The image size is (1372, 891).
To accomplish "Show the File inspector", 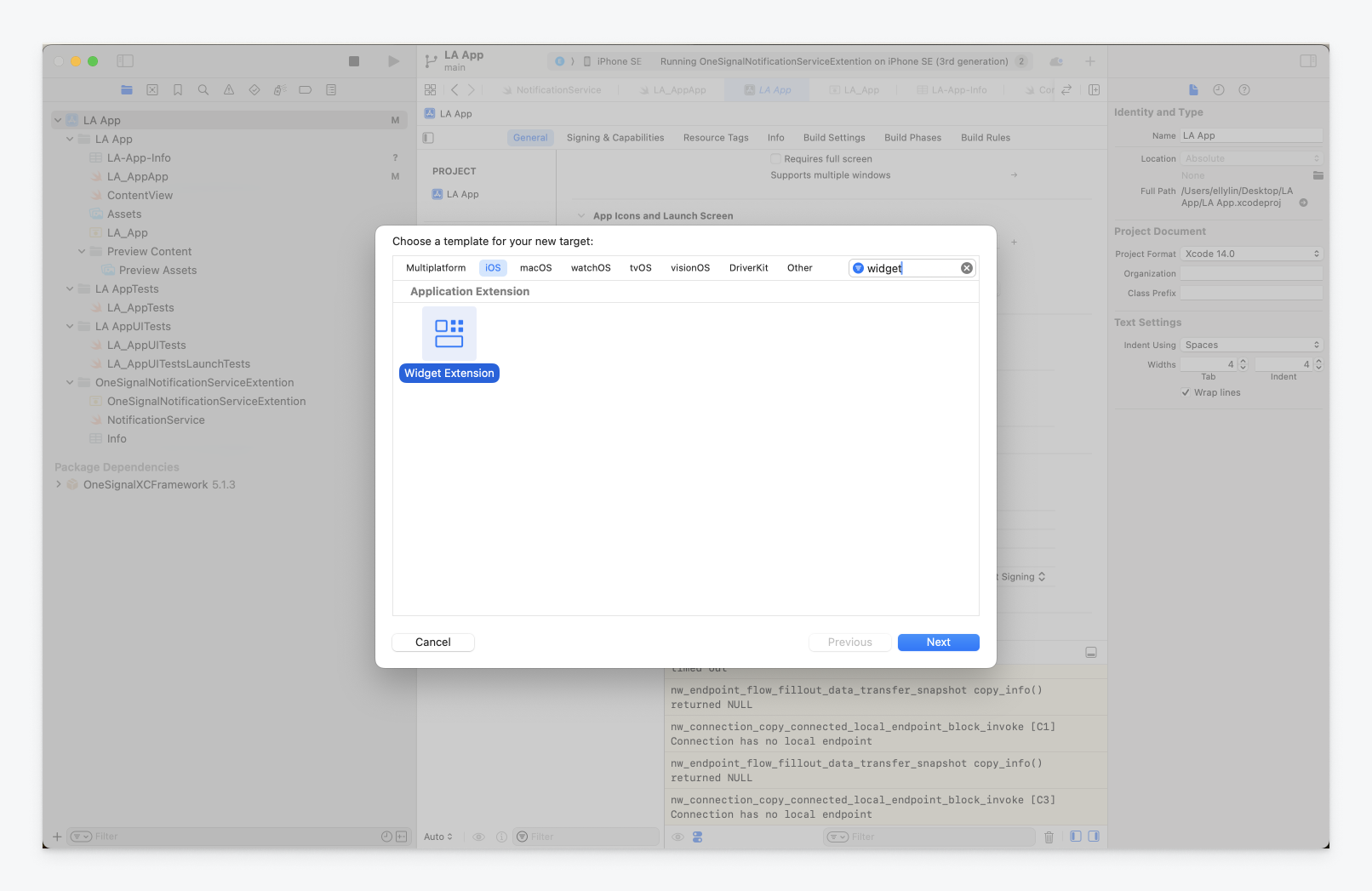I will 1193,89.
